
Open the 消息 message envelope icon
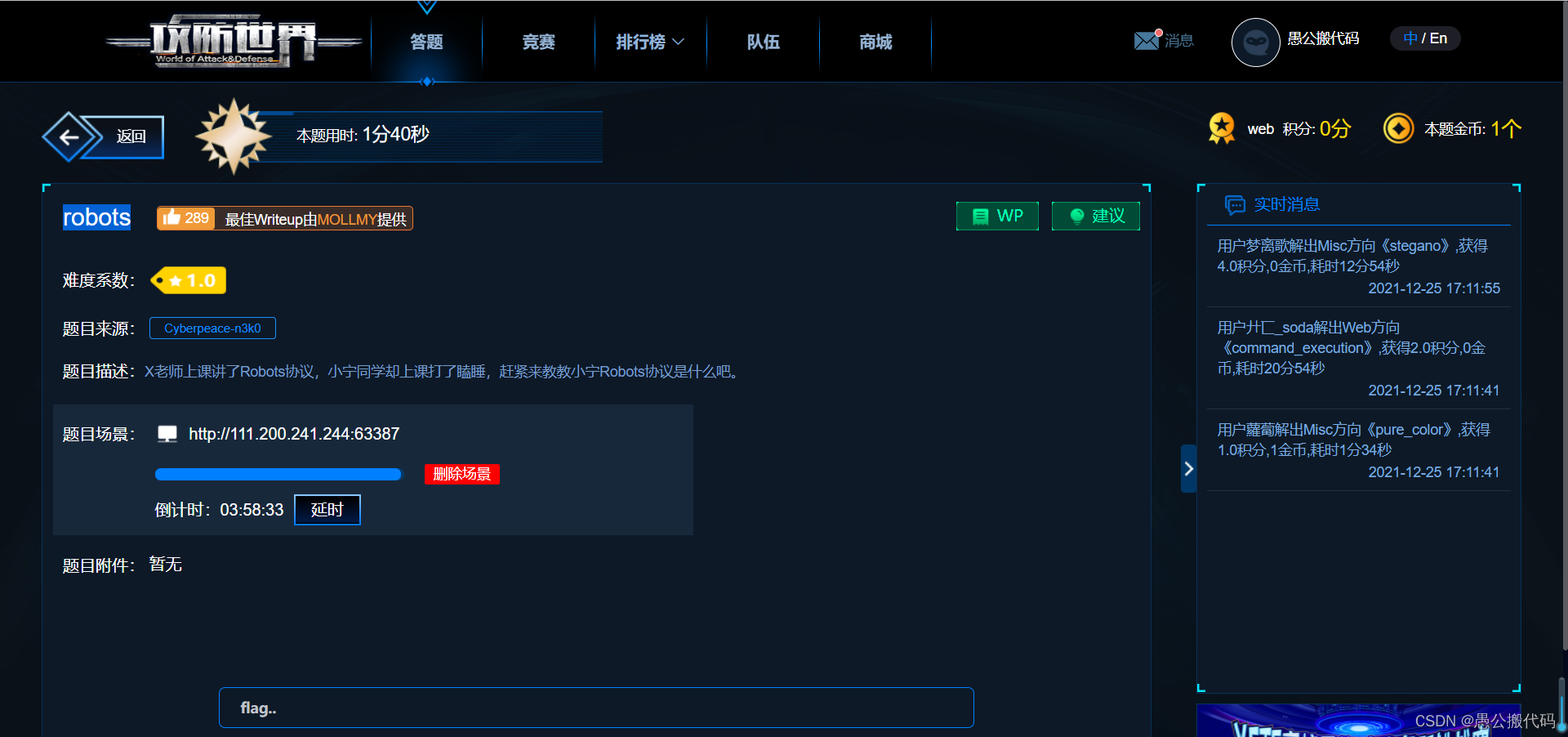coord(1146,39)
